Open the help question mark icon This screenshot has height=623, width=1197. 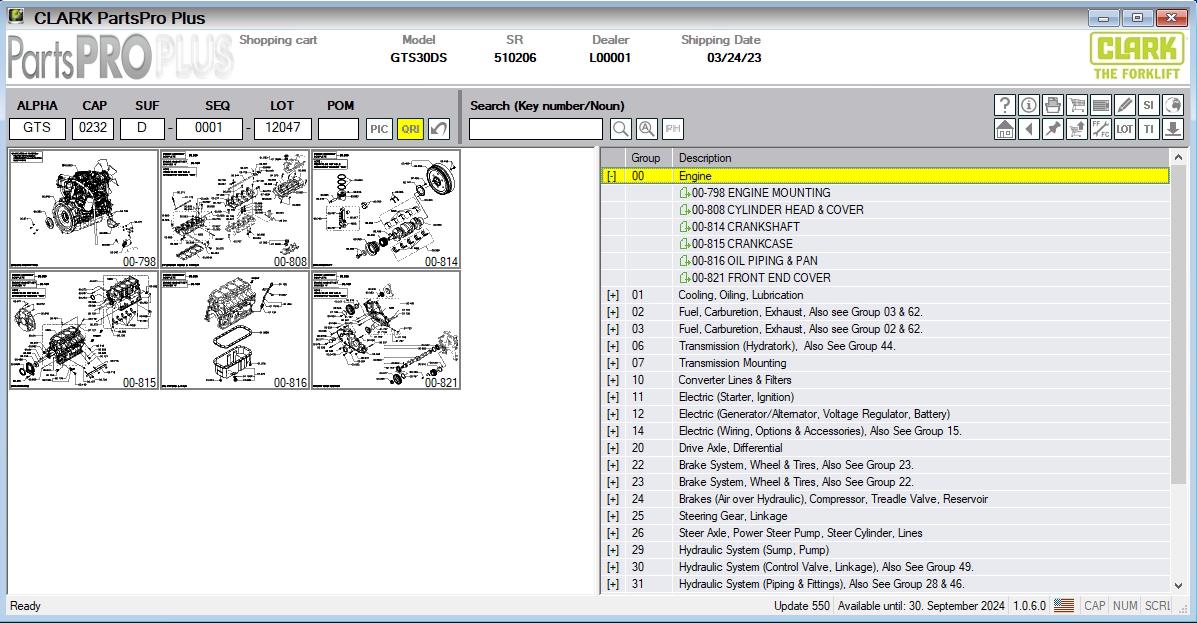1005,105
